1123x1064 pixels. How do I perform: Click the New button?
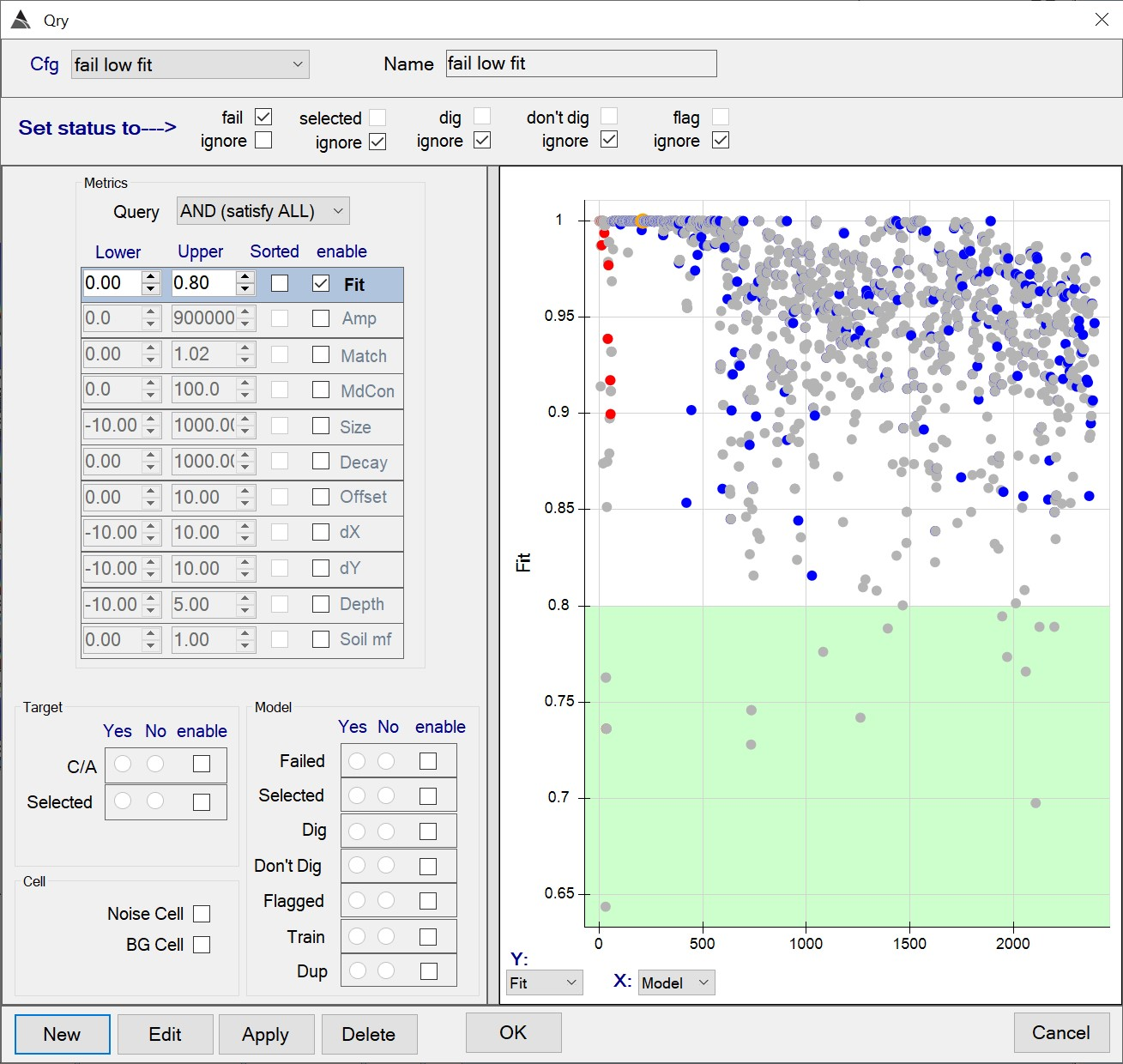[x=62, y=1034]
